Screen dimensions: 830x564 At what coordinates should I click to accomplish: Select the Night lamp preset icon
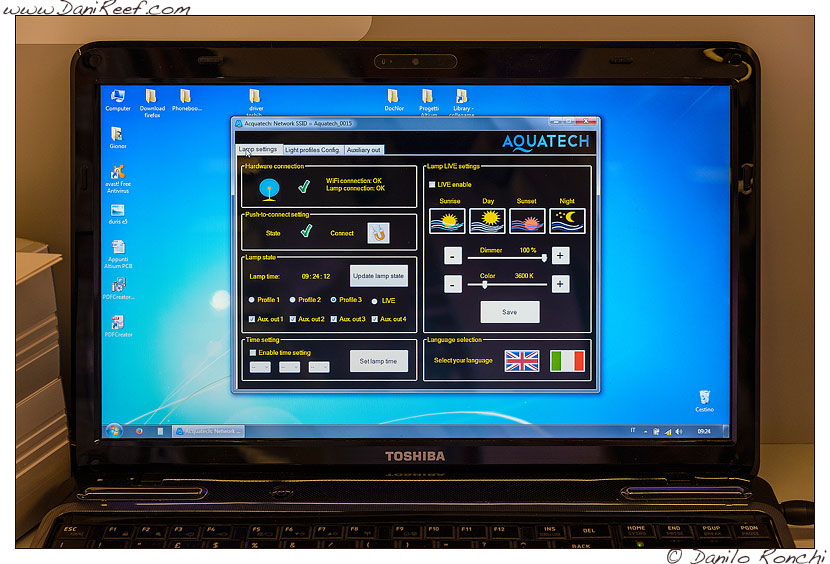(567, 221)
